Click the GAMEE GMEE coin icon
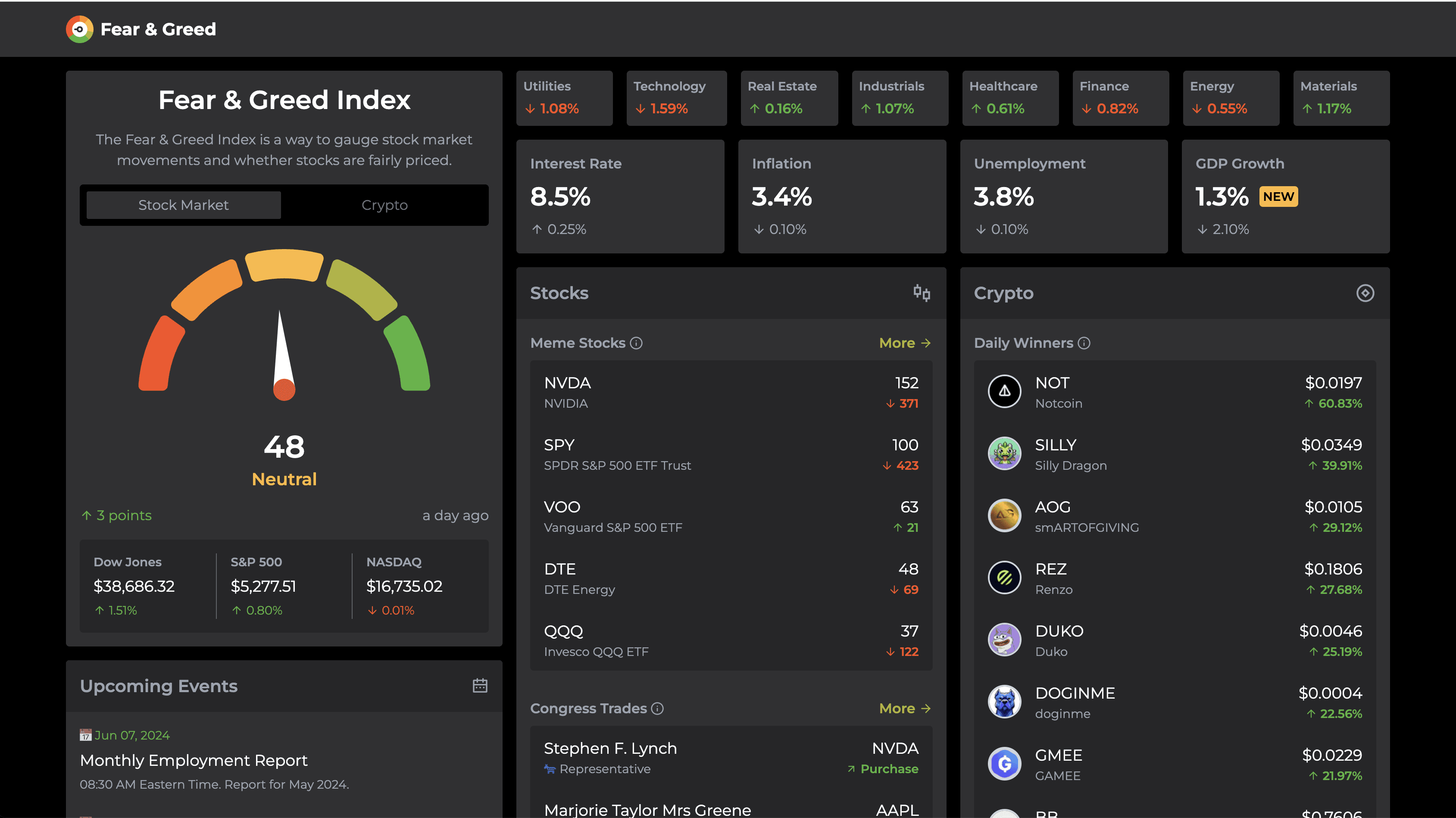 pyautogui.click(x=1004, y=764)
